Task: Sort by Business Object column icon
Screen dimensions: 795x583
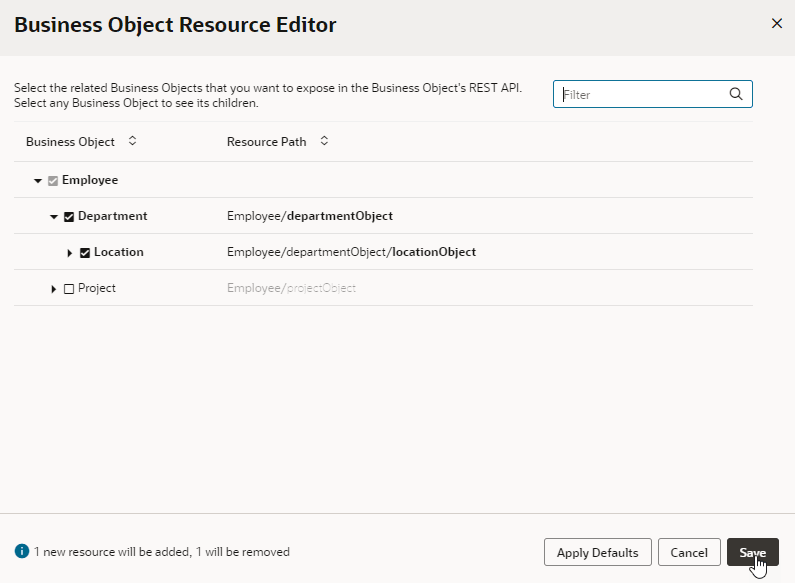Action: [x=132, y=142]
